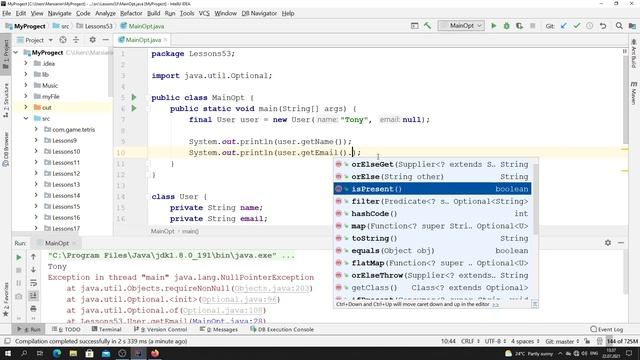The width and height of the screenshot is (640, 360).
Task: Click the Git update project arrow
Action: click(x=564, y=26)
